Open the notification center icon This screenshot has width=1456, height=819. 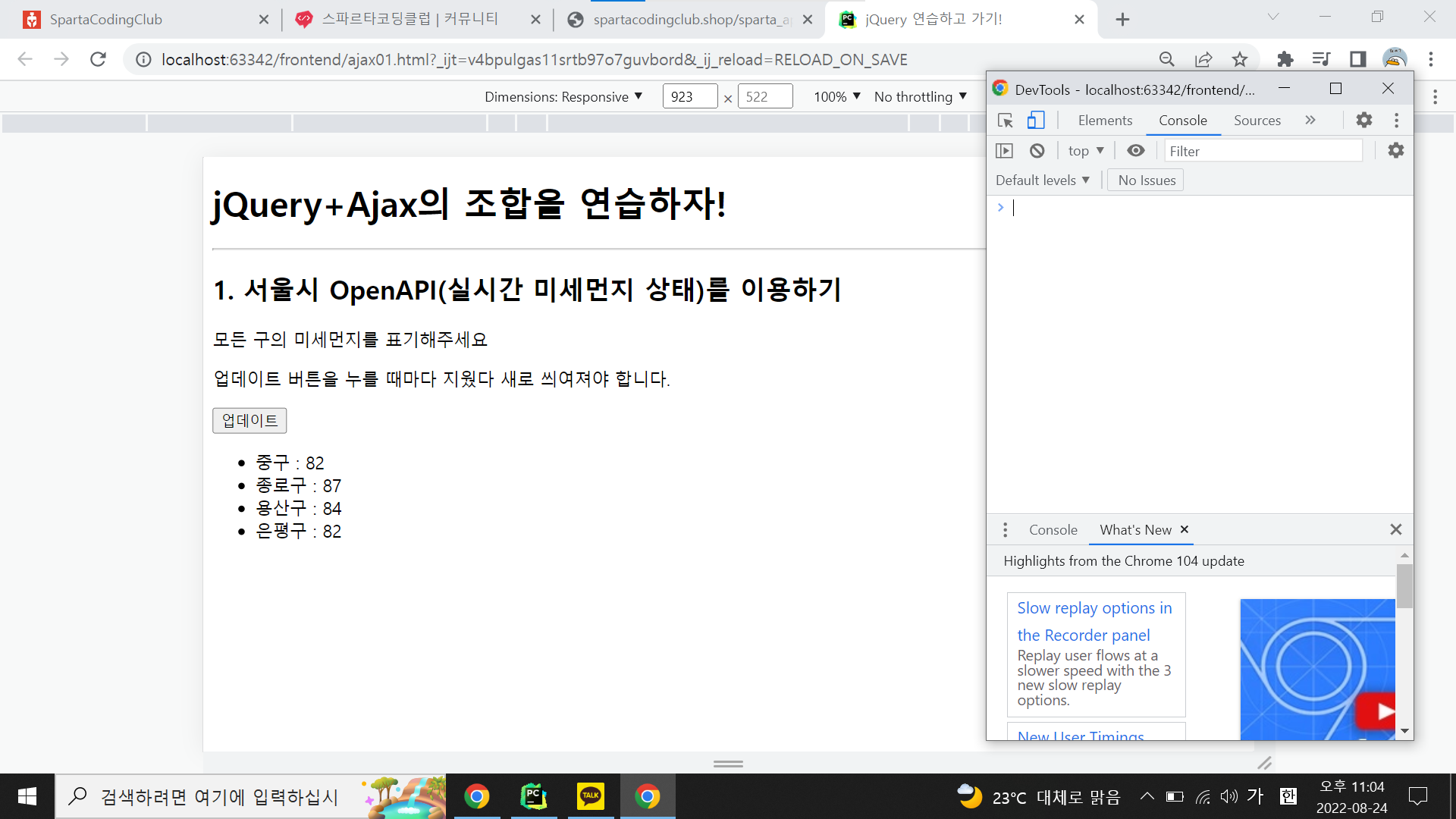coord(1417,796)
